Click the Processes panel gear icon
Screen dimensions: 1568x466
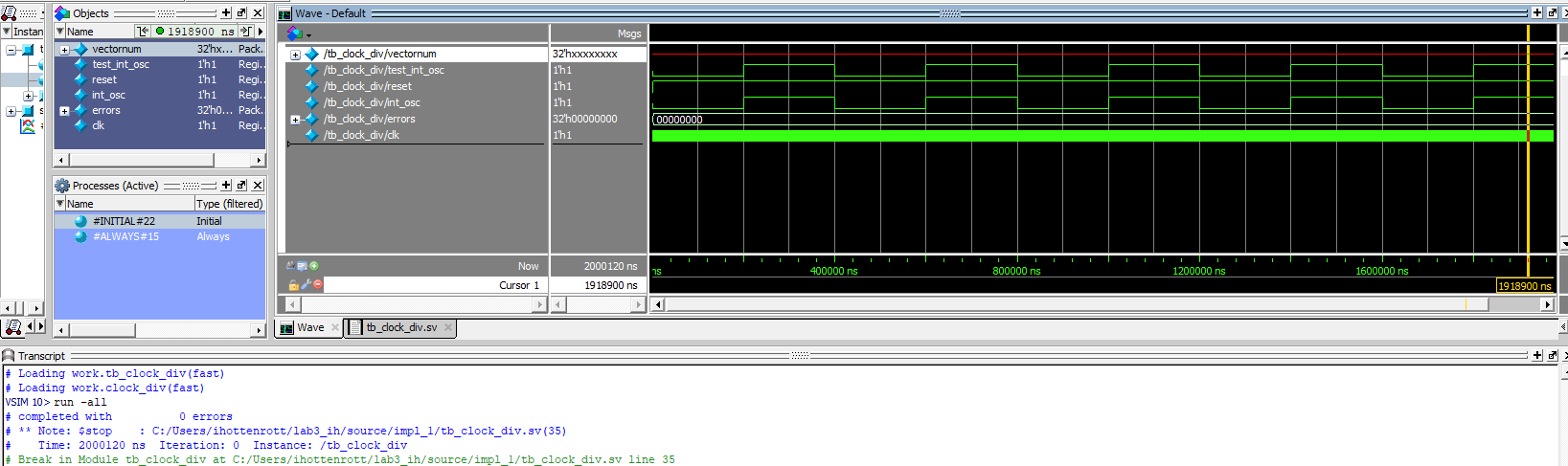tap(62, 186)
